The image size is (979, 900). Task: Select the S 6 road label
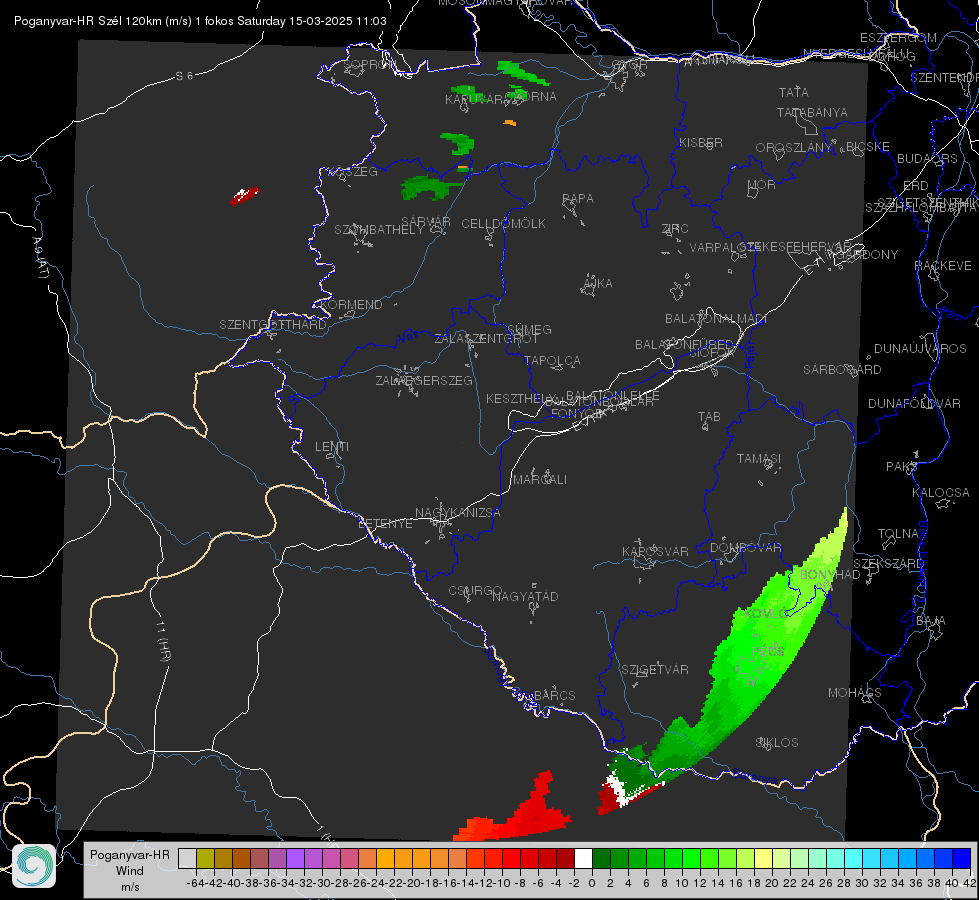pyautogui.click(x=184, y=76)
